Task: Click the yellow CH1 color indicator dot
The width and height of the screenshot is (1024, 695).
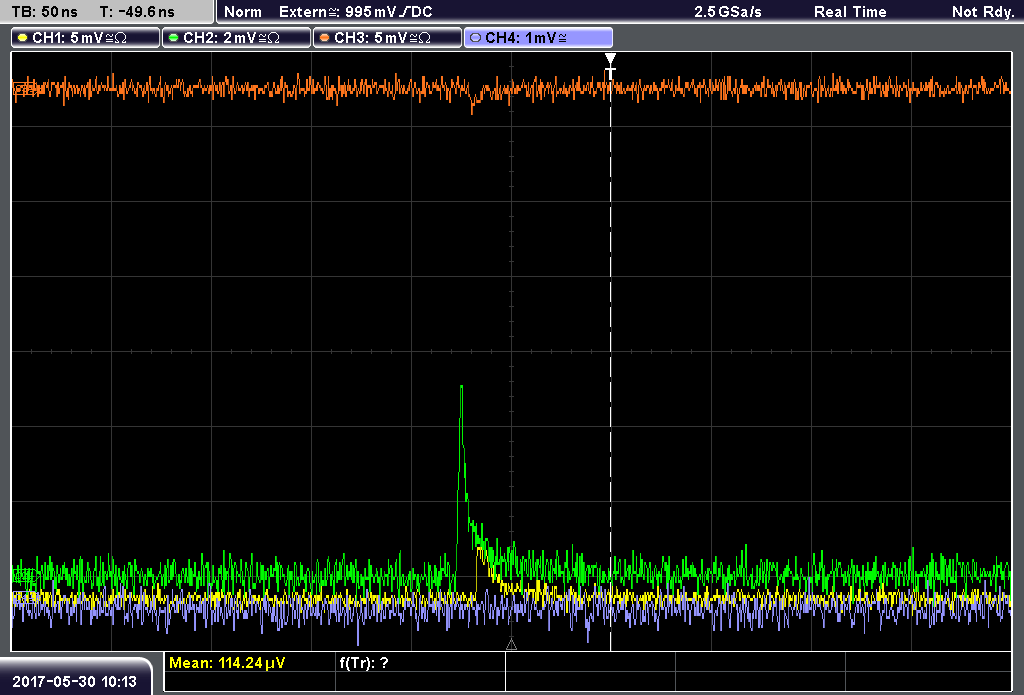Action: [23, 38]
